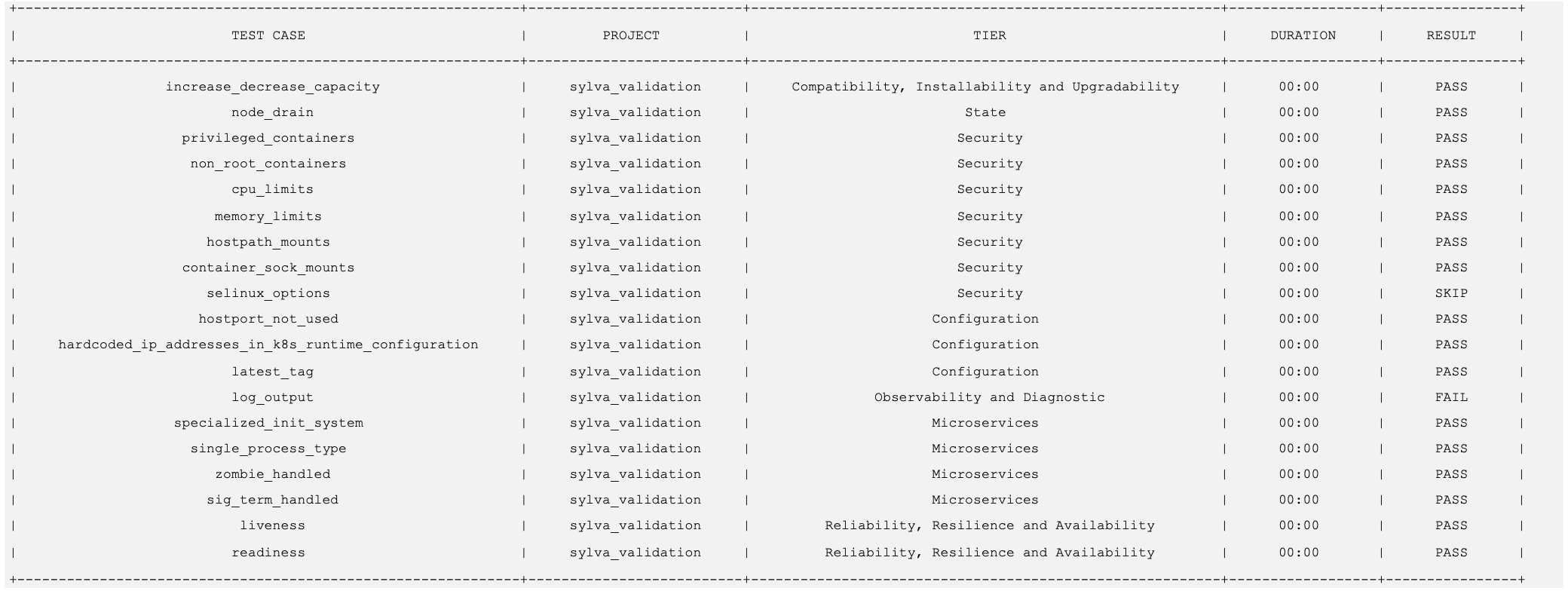This screenshot has height=591, width=1568.
Task: Click the TEST CASE column header
Action: pos(268,35)
